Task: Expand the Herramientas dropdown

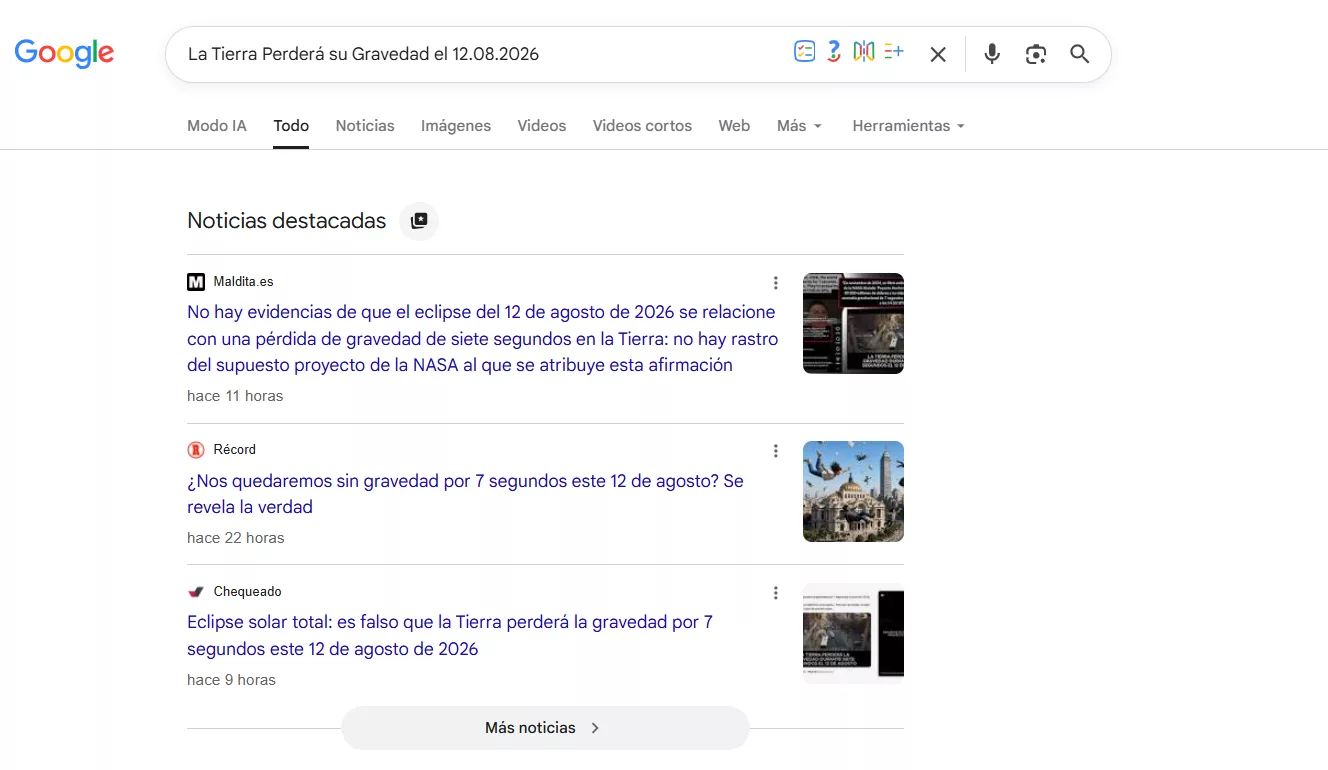Action: 908,126
